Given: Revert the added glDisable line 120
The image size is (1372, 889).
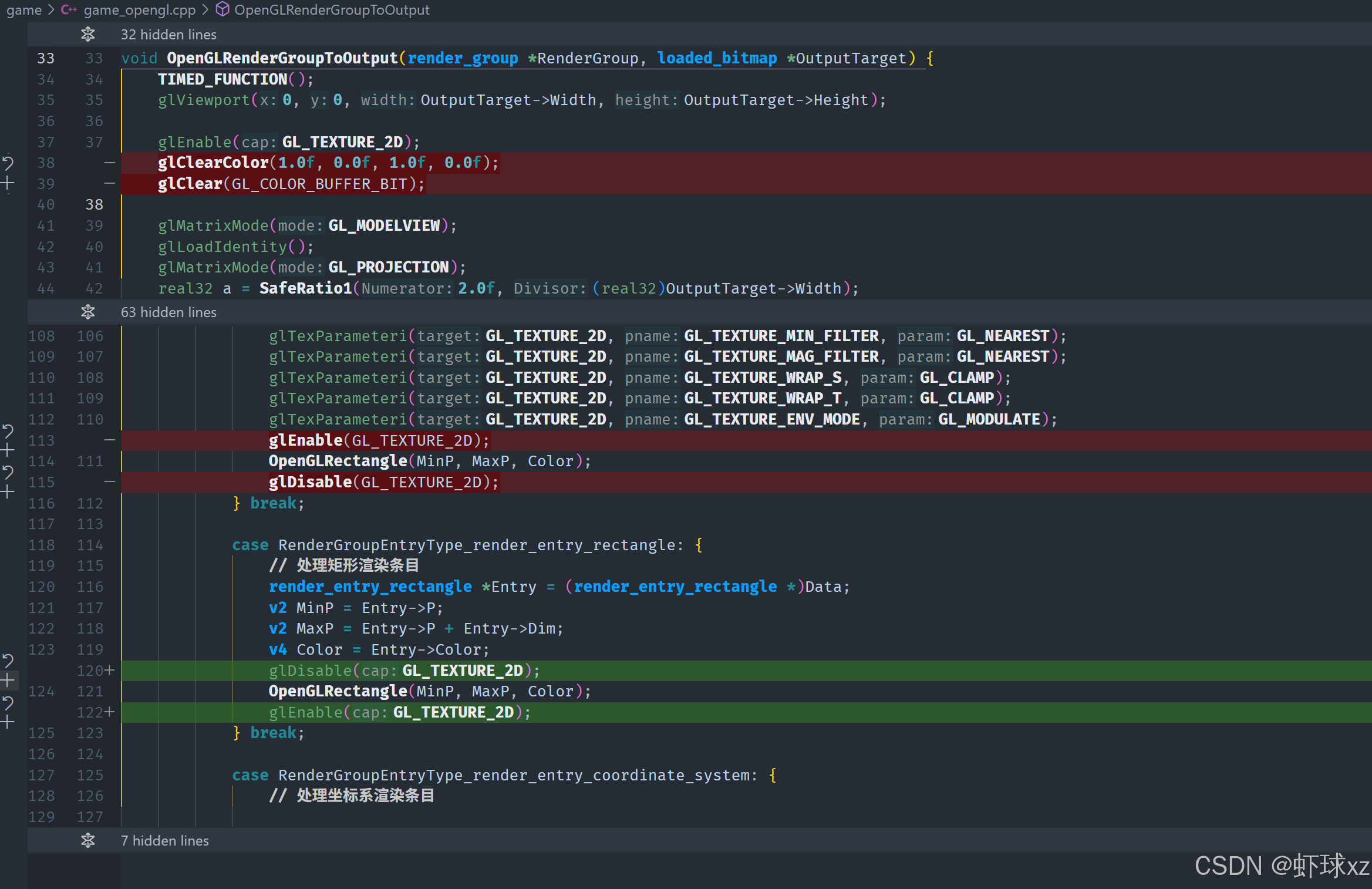Looking at the screenshot, I should tap(8, 661).
